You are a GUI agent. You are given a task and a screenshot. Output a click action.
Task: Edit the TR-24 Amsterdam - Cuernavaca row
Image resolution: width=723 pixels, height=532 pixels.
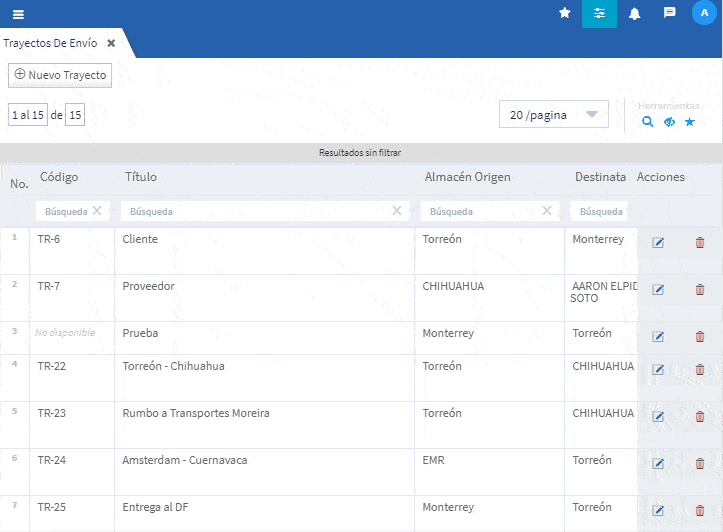pos(658,464)
